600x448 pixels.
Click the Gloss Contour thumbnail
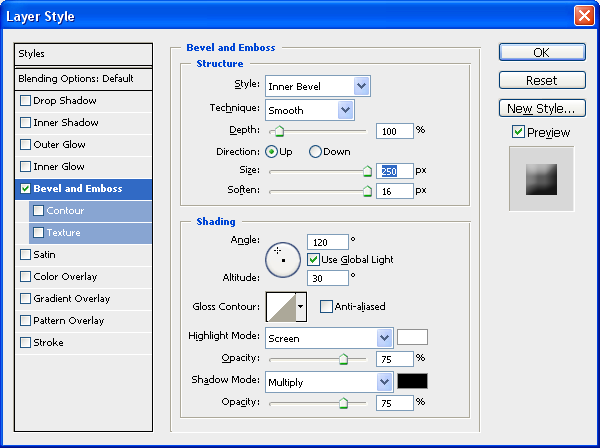(281, 306)
